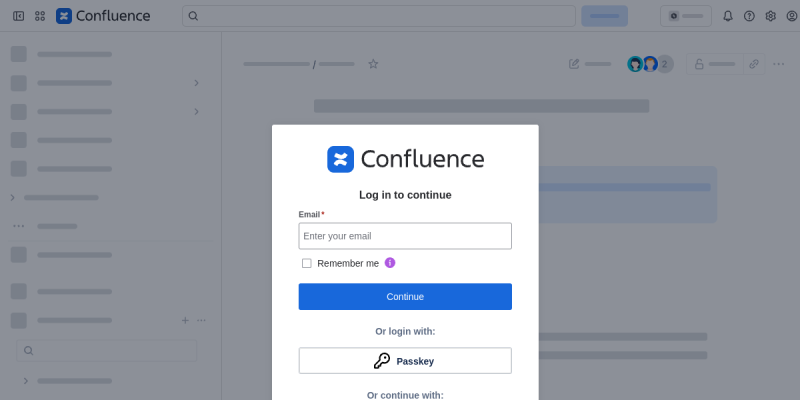Open the sidebar more item with three dots
This screenshot has height=400, width=800.
[18, 226]
